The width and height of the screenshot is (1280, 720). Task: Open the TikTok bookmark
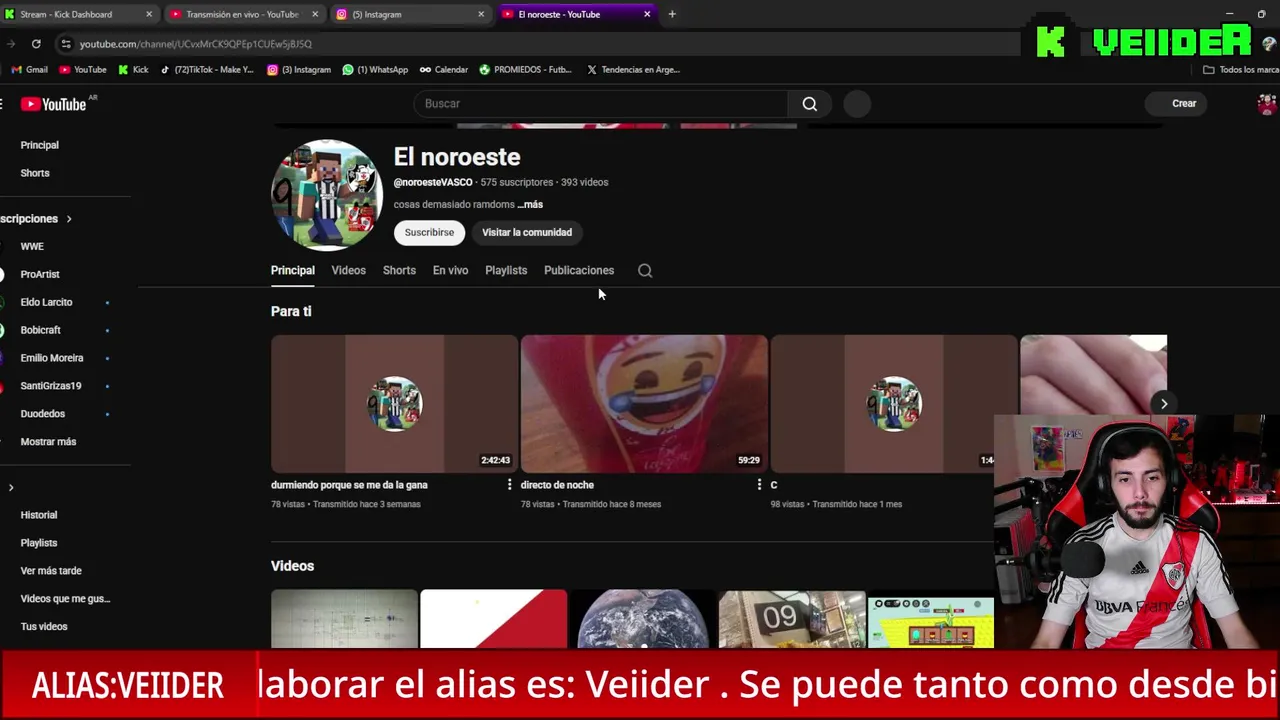(207, 70)
